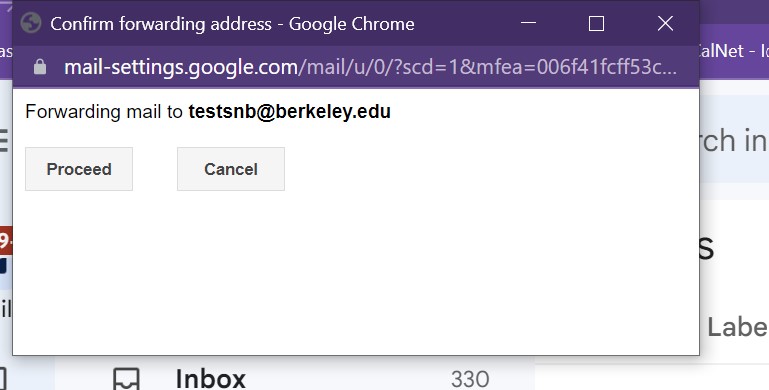Viewport: 769px width, 390px height.
Task: Open the Gmail main menu hamburger icon
Action: [4, 141]
